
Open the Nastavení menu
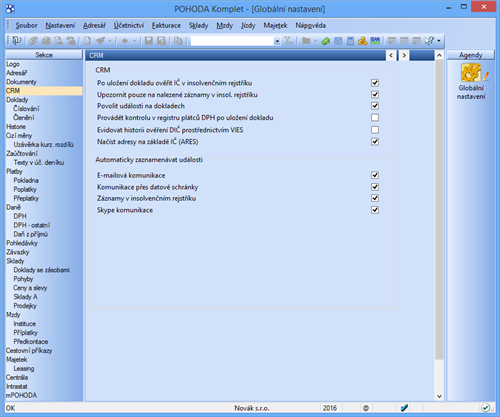point(60,25)
